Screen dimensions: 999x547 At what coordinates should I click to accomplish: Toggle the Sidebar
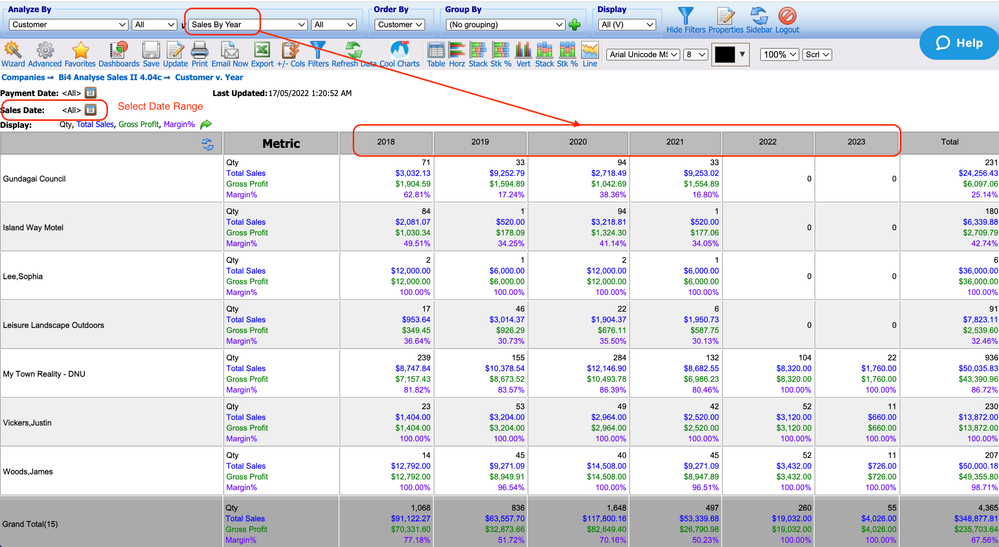point(759,19)
